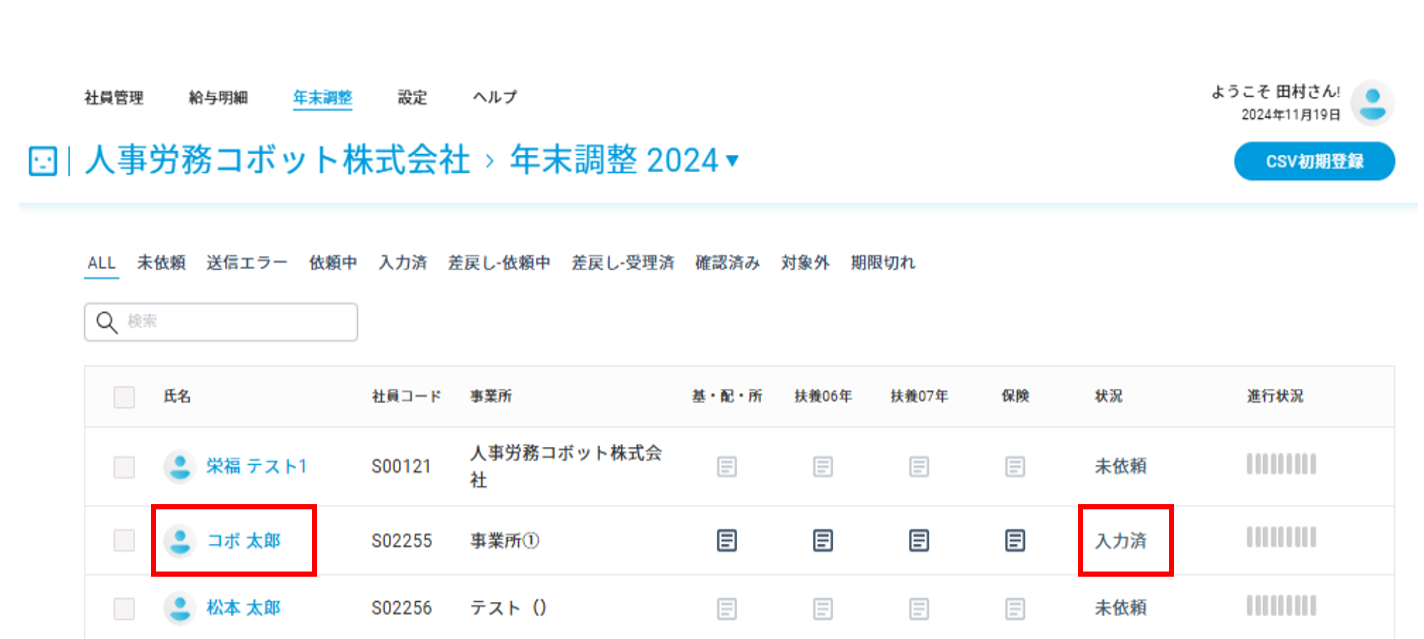The height and width of the screenshot is (639, 1424).
Task: Open 扶養06年 document for コボ 太郎
Action: [x=823, y=541]
